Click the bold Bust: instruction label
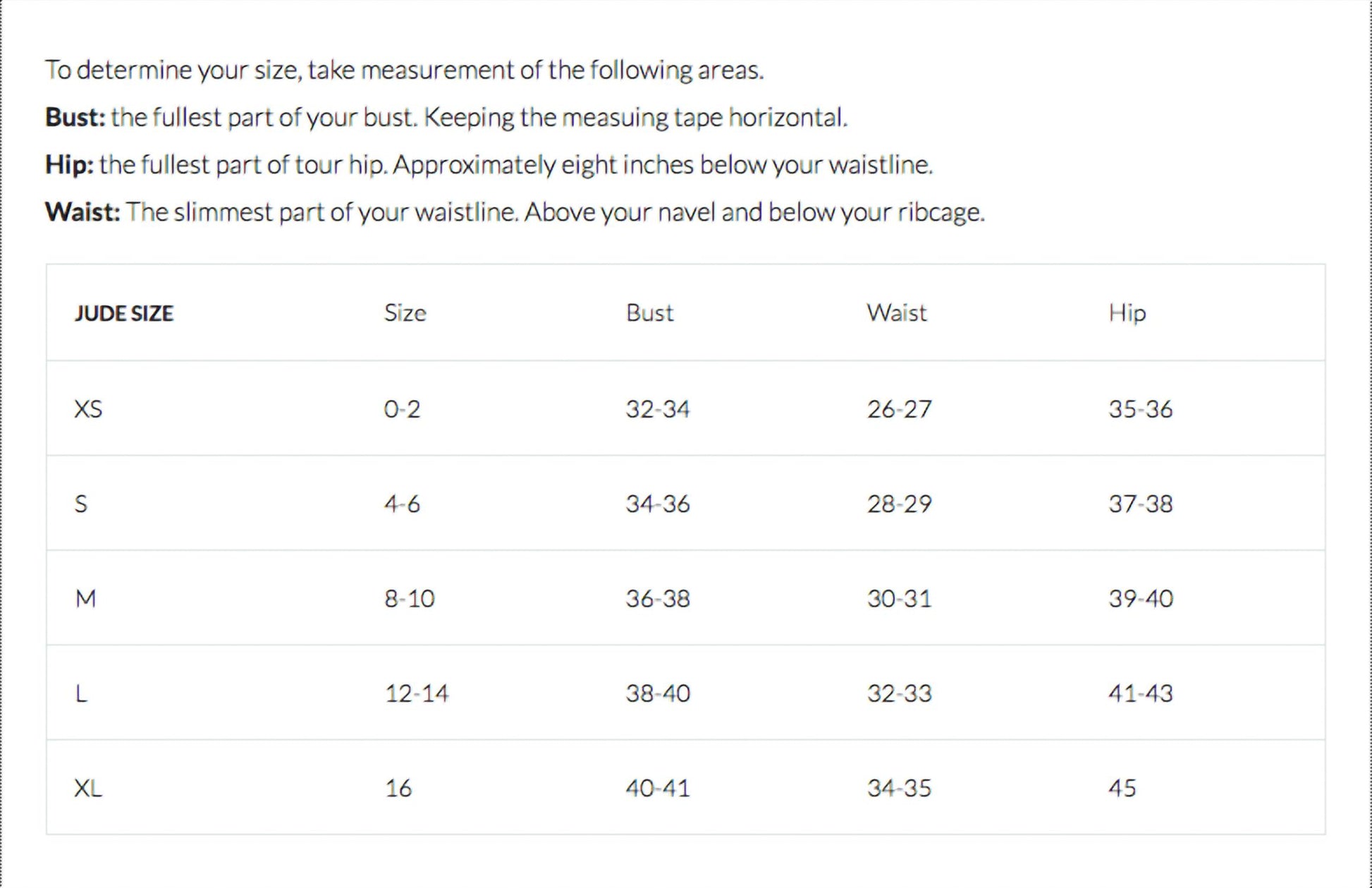 pyautogui.click(x=75, y=117)
